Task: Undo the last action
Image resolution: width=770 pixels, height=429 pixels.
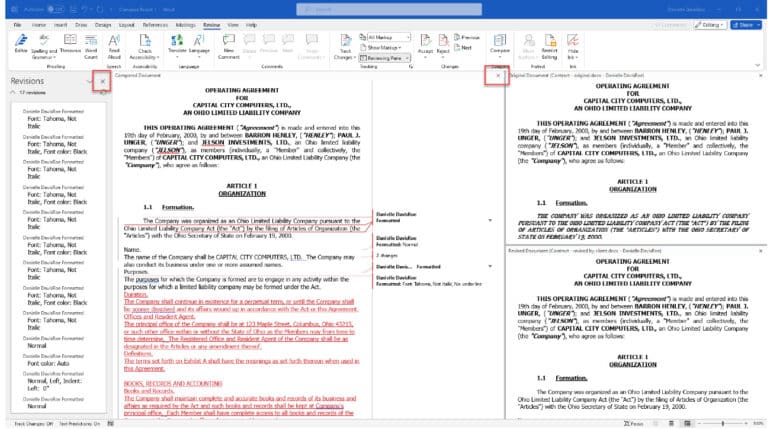Action: coord(84,9)
